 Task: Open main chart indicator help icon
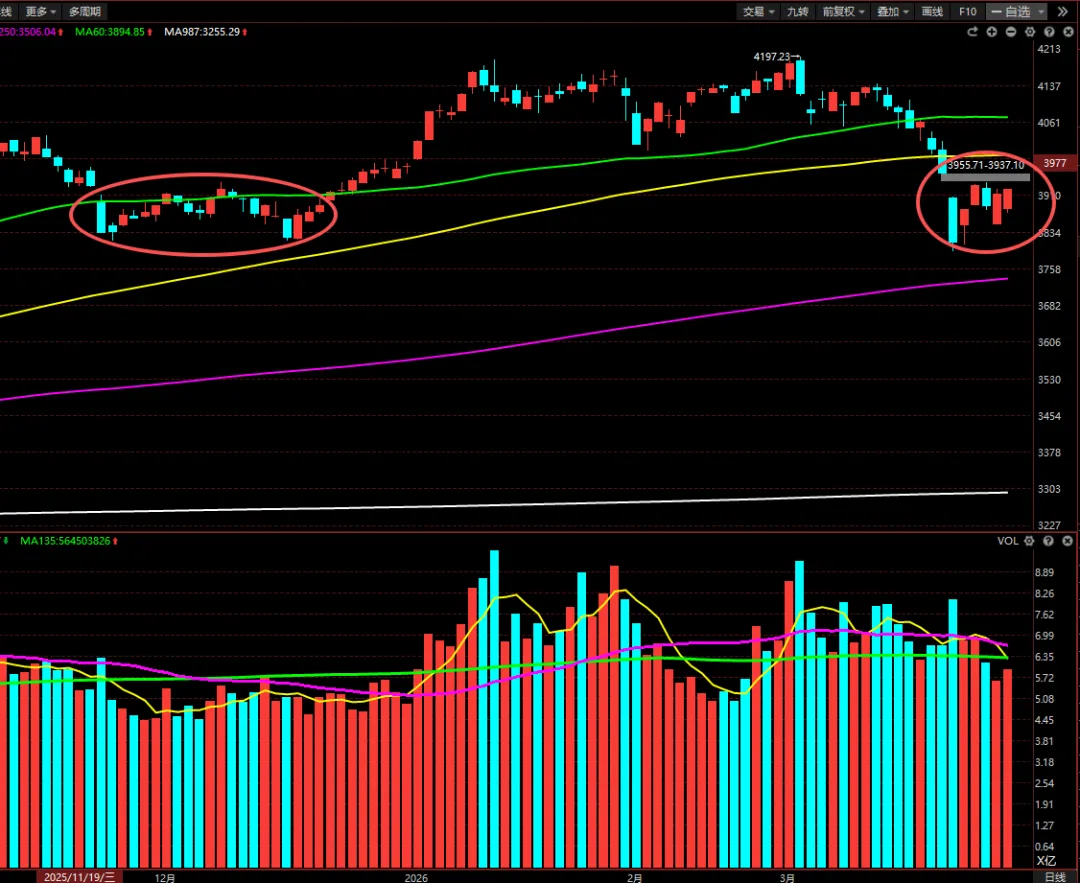1050,32
